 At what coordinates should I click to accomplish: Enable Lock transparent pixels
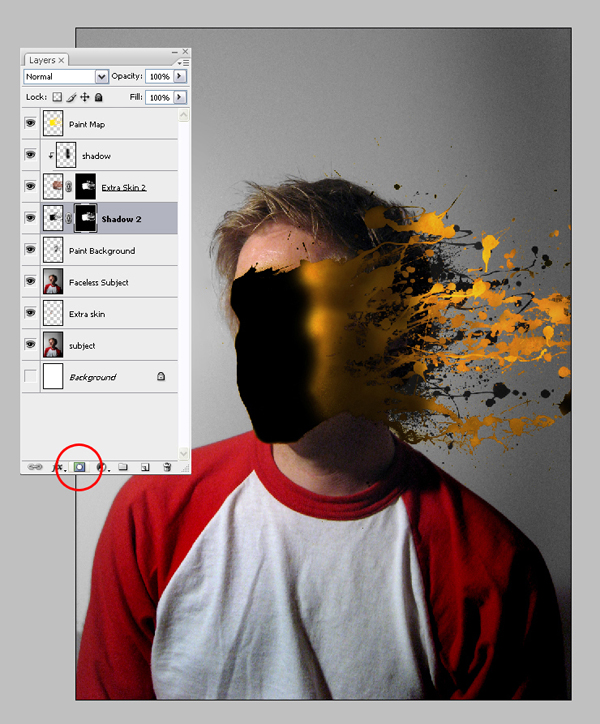pyautogui.click(x=57, y=97)
